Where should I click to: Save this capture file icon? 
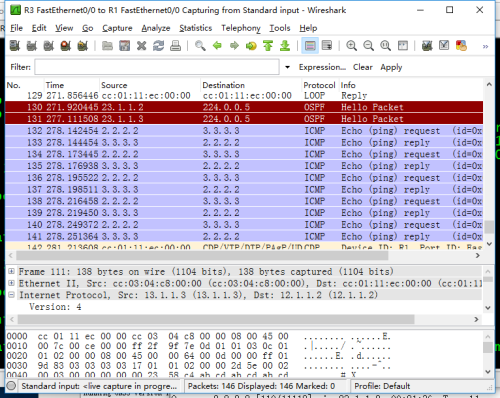click(124, 46)
